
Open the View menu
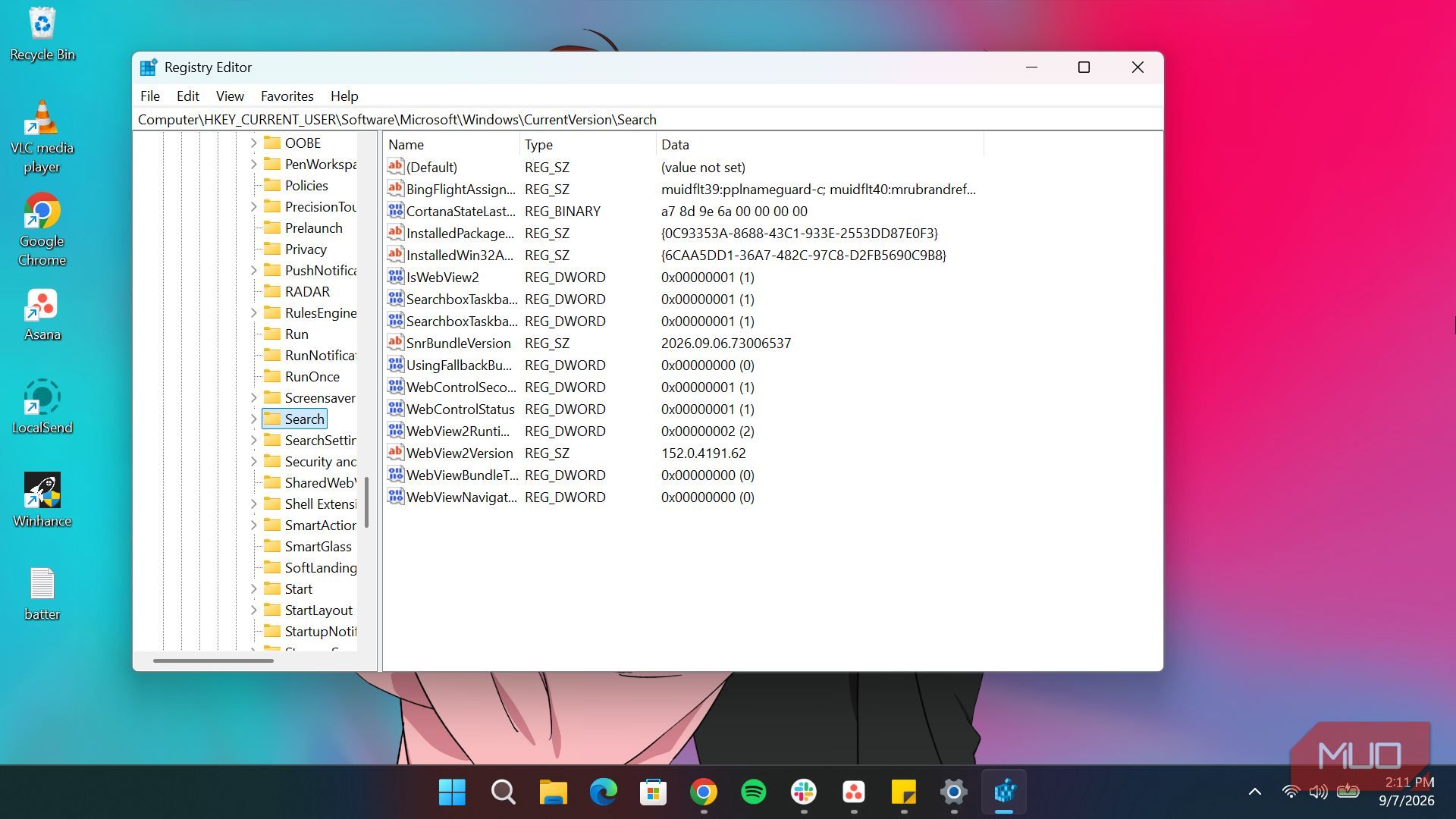230,96
